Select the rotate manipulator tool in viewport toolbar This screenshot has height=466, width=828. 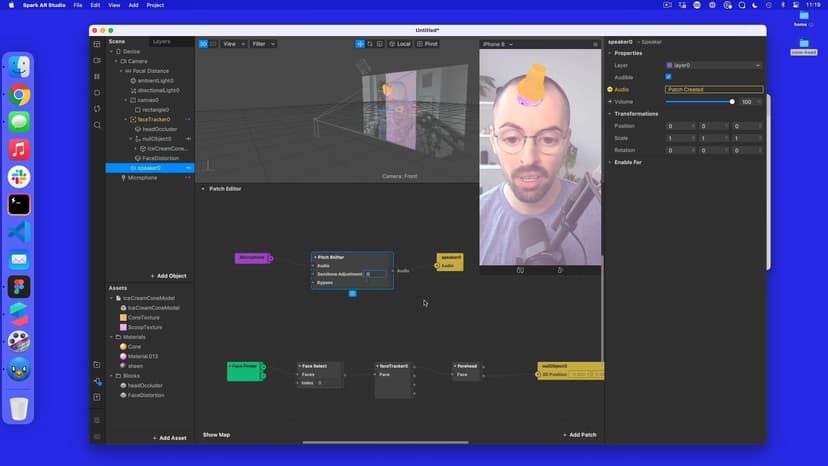tap(370, 44)
